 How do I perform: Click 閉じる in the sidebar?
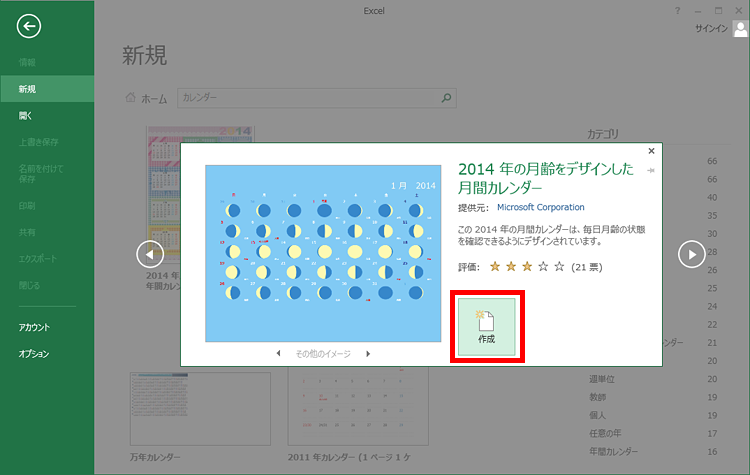[29, 285]
